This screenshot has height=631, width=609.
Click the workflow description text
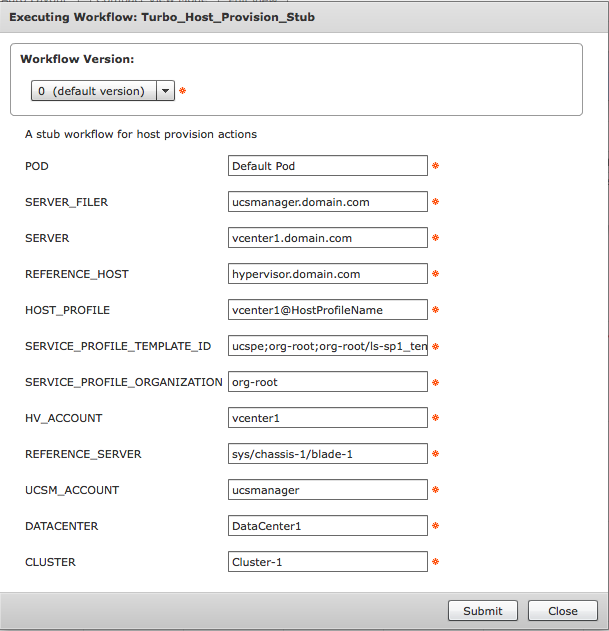point(141,134)
